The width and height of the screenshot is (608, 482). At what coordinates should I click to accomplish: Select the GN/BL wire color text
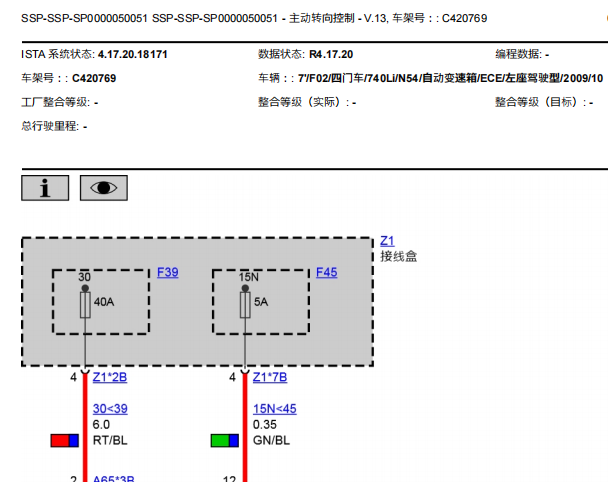tap(271, 441)
